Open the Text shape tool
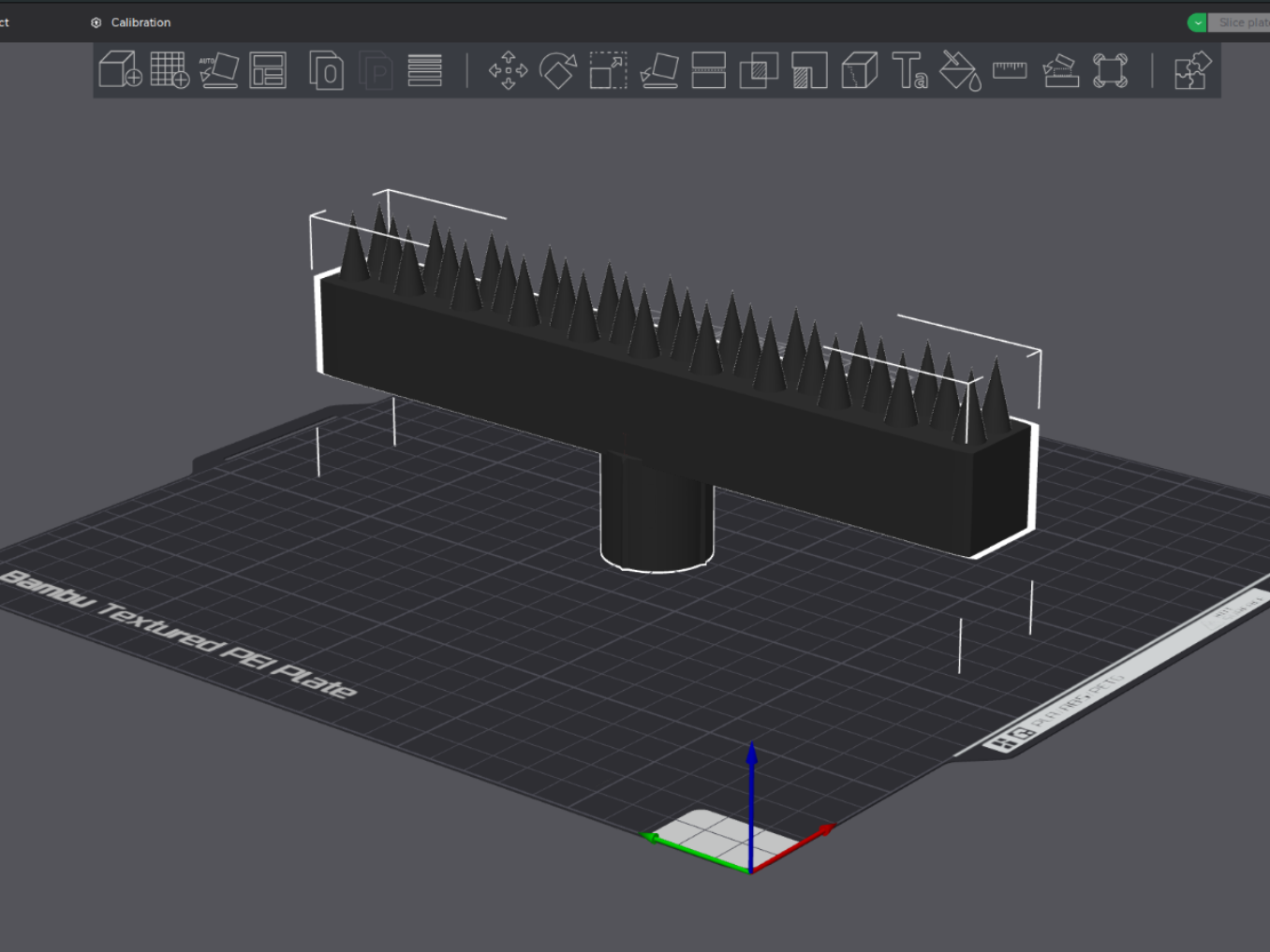This screenshot has width=1270, height=952. pos(909,70)
